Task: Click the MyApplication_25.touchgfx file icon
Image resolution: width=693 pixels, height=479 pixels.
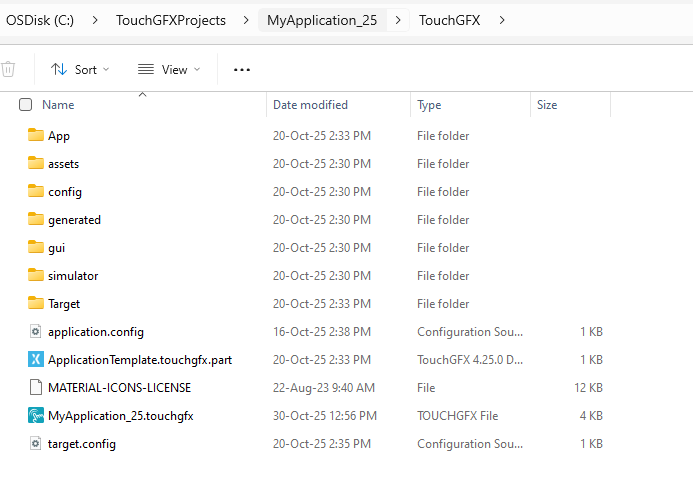Action: click(x=36, y=415)
